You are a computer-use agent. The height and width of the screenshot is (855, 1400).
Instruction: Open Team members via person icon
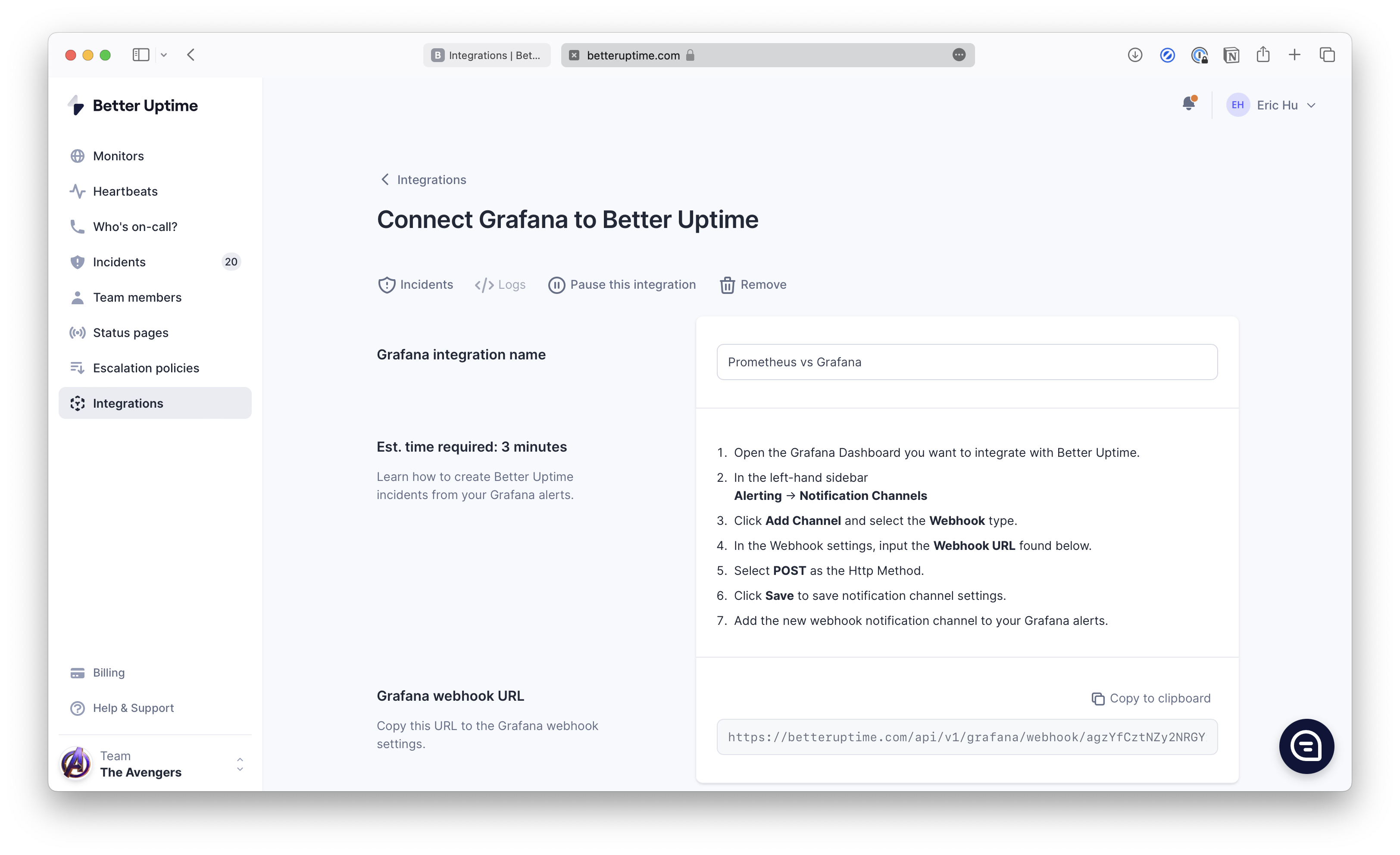click(x=77, y=297)
